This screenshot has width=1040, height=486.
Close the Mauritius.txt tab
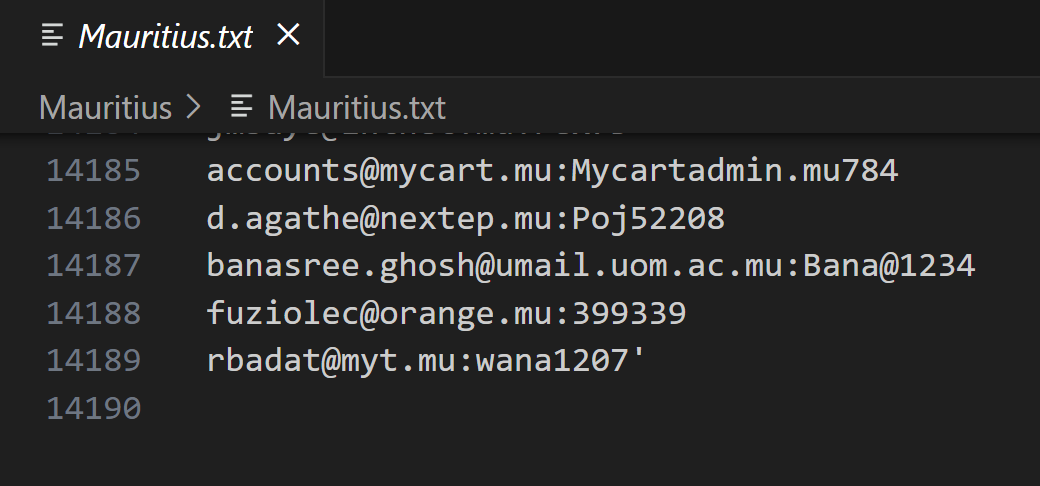click(288, 36)
